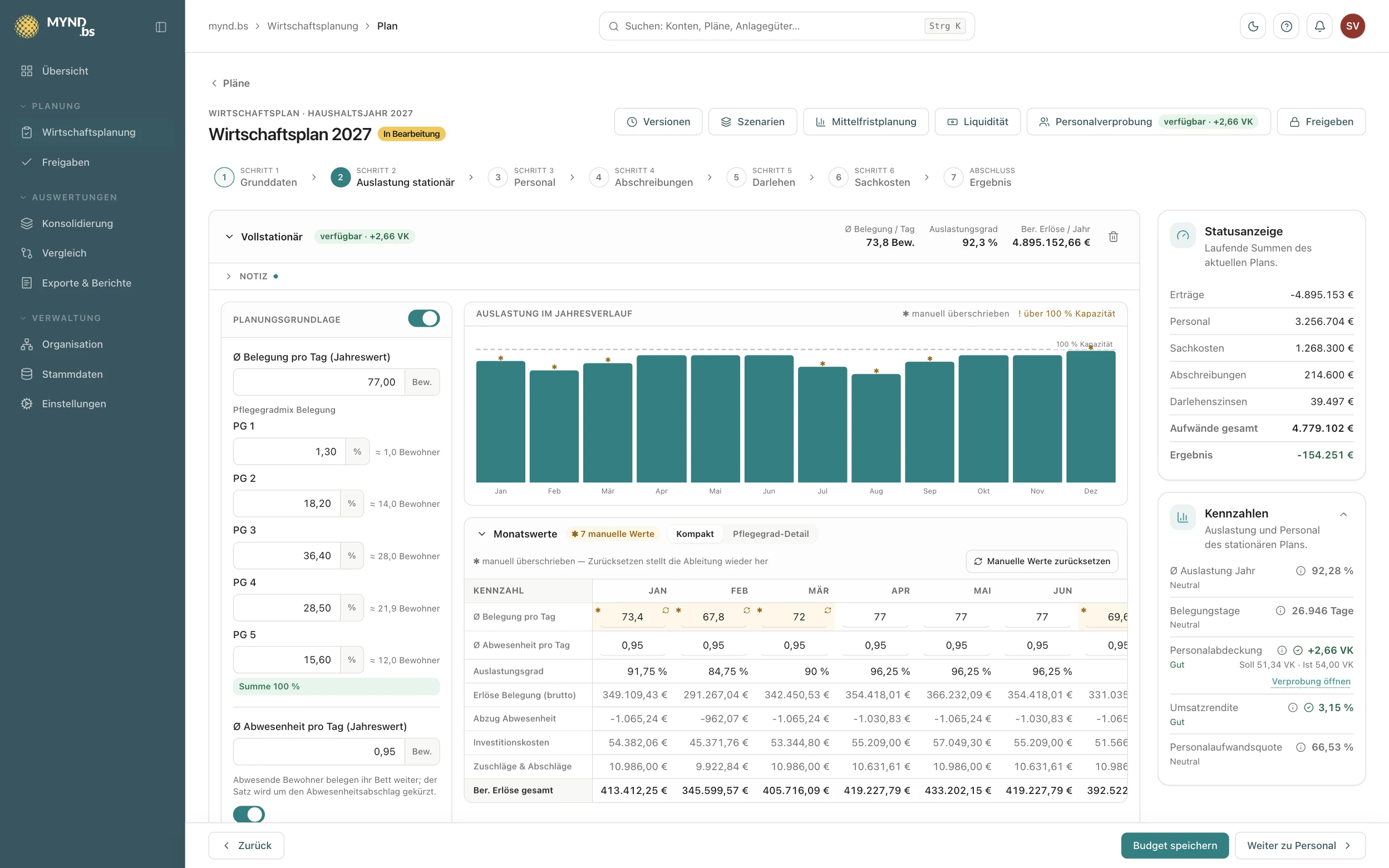This screenshot has height=868, width=1389.
Task: Reset manual Mär value refresh icon
Action: point(828,610)
